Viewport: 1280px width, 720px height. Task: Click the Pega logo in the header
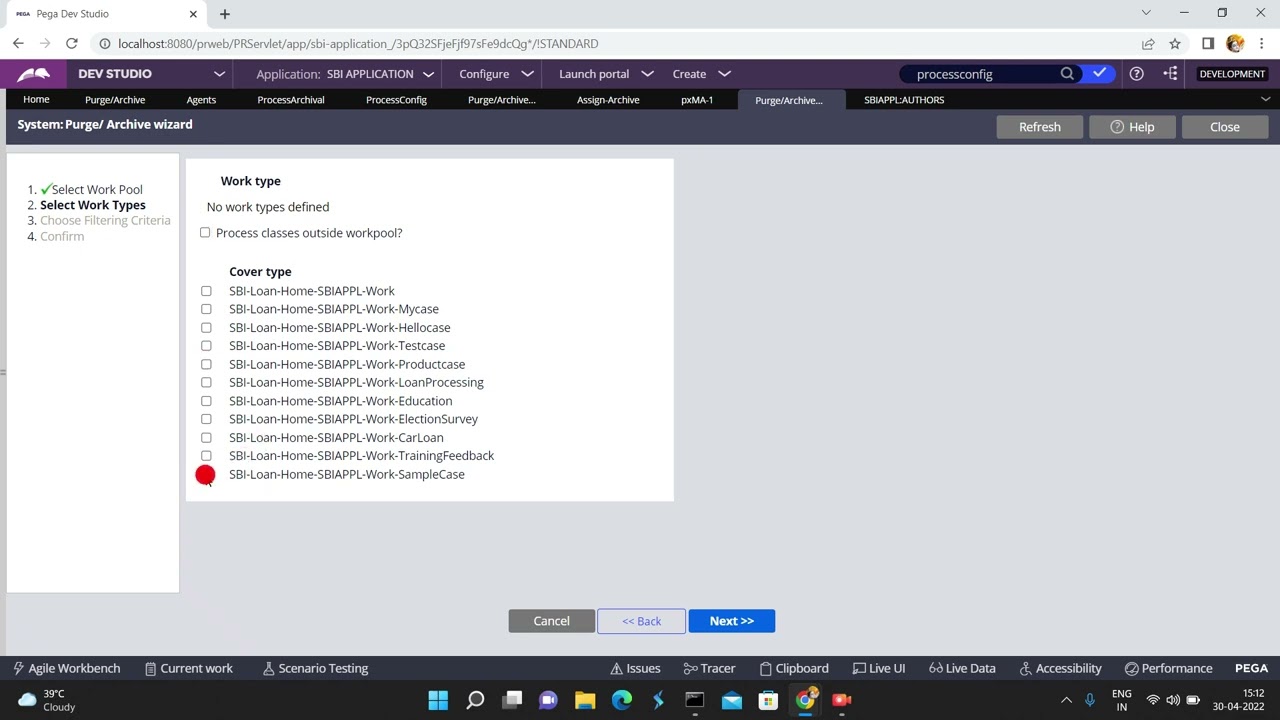[33, 74]
